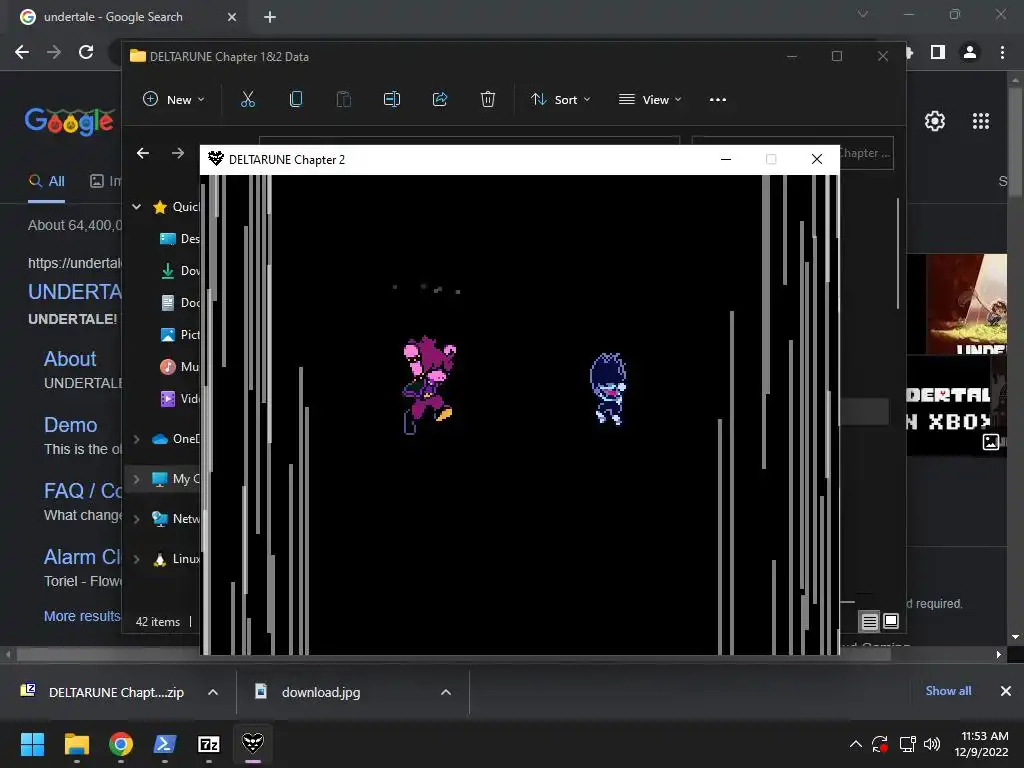
Task: Open PowerShell from the taskbar
Action: (165, 744)
